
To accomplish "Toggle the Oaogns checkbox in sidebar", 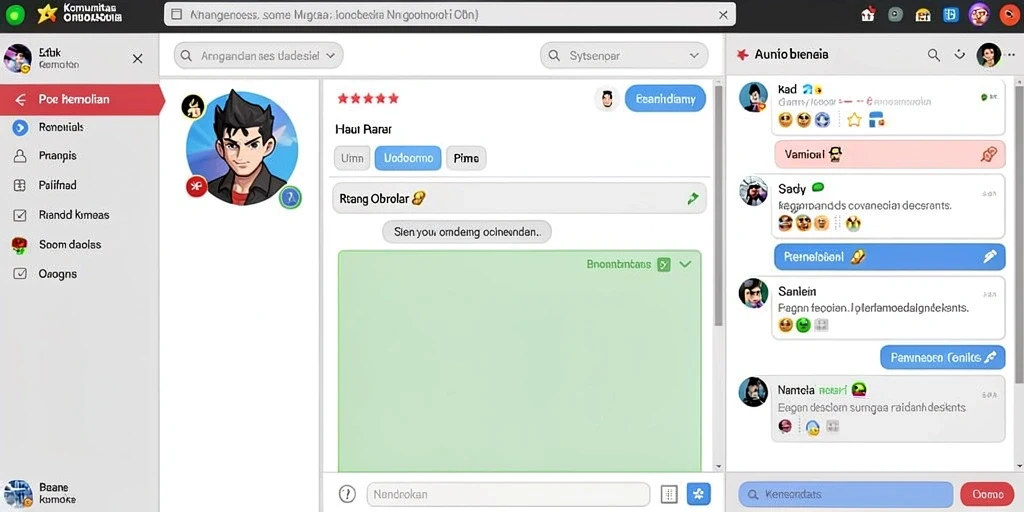I will [x=20, y=274].
